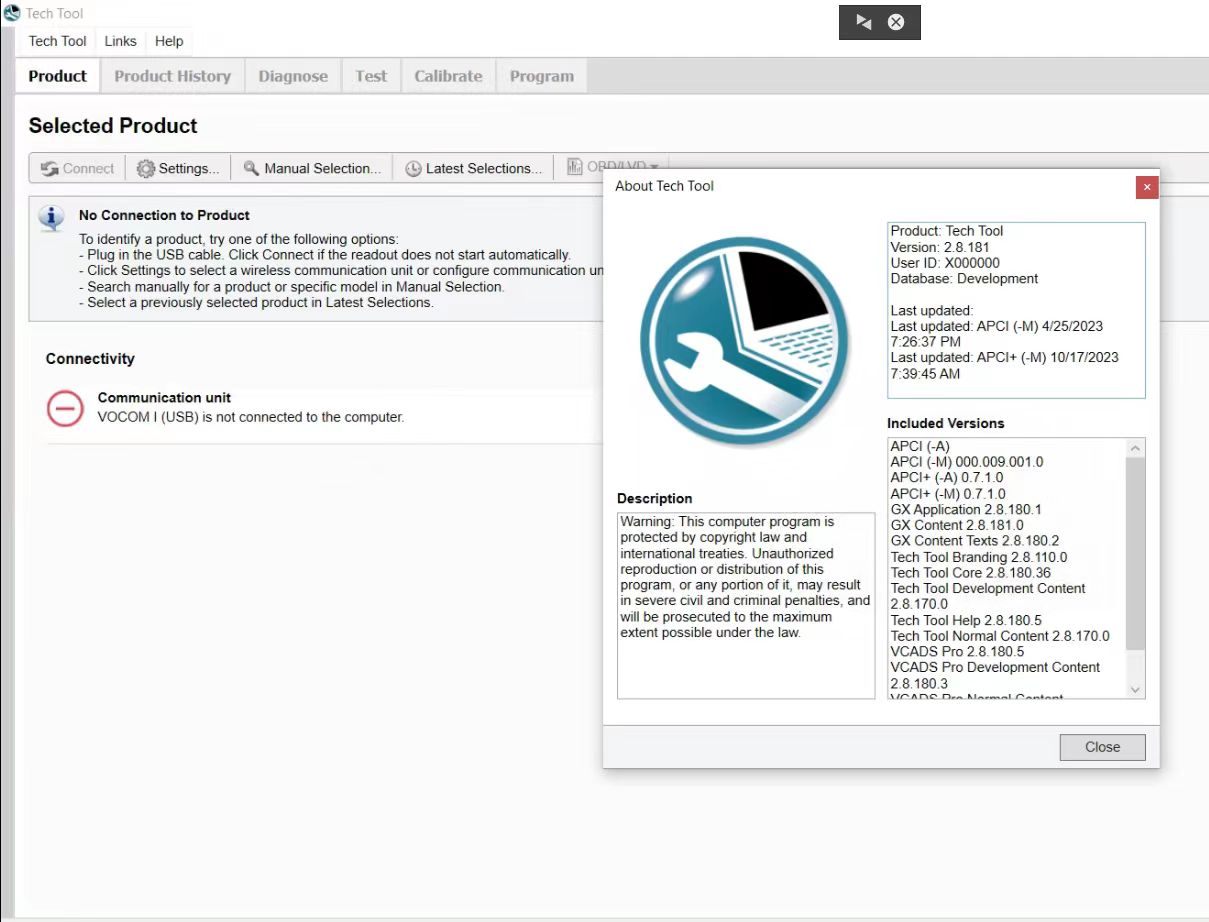Click the Included Versions label
Screen dimensions: 1209x922
[x=945, y=423]
